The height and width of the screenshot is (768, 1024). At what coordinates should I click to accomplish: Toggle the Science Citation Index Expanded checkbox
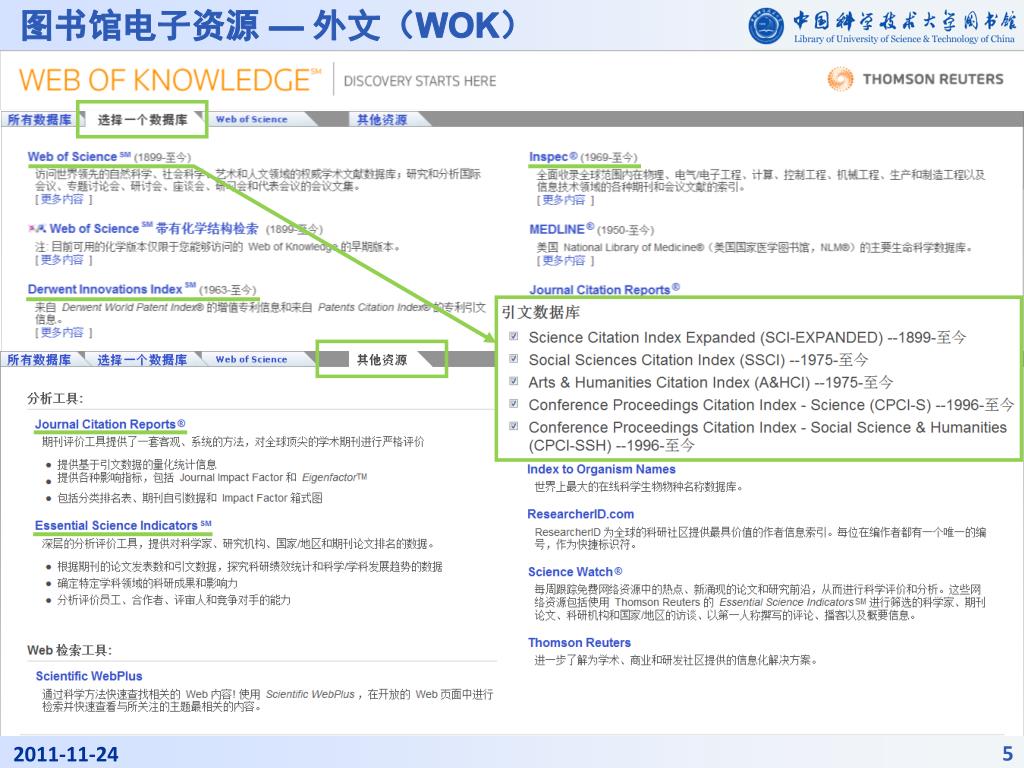tap(514, 336)
